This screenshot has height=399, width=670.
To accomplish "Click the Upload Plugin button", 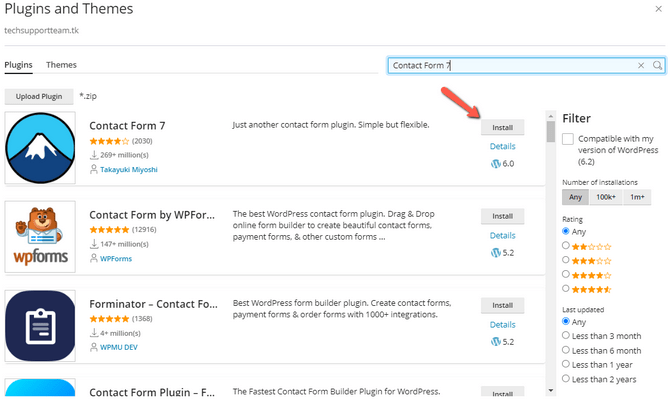I will click(39, 97).
